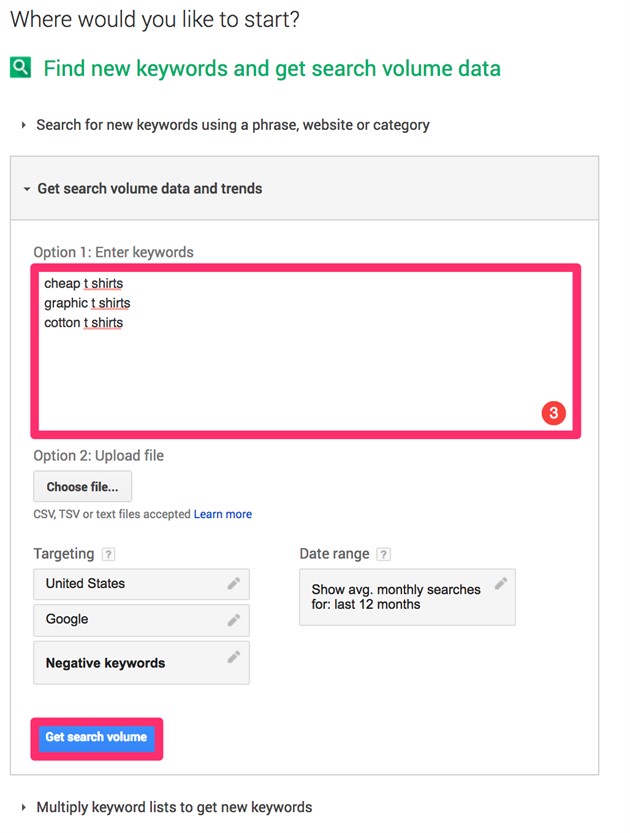This screenshot has height=833, width=630.
Task: Click help question mark next to Targeting
Action: tap(108, 554)
